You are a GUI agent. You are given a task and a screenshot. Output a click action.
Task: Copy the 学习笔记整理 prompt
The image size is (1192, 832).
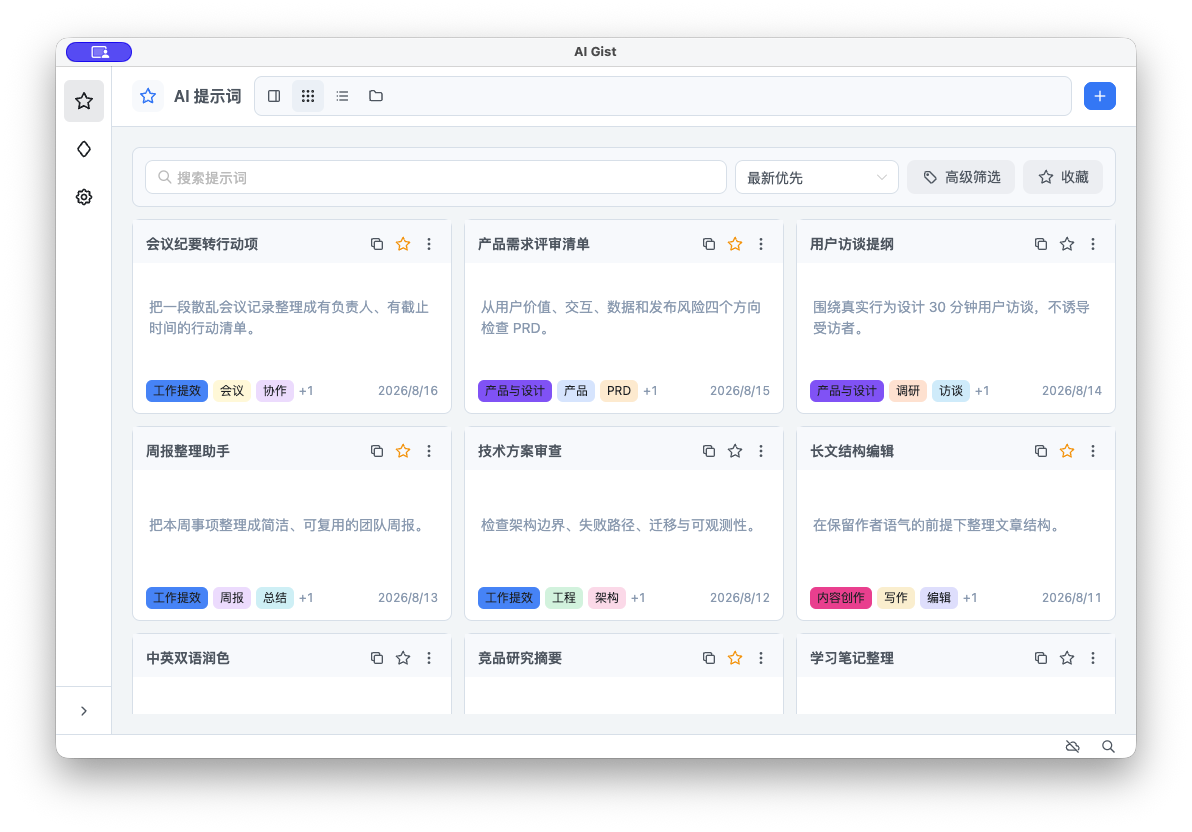tap(1041, 658)
